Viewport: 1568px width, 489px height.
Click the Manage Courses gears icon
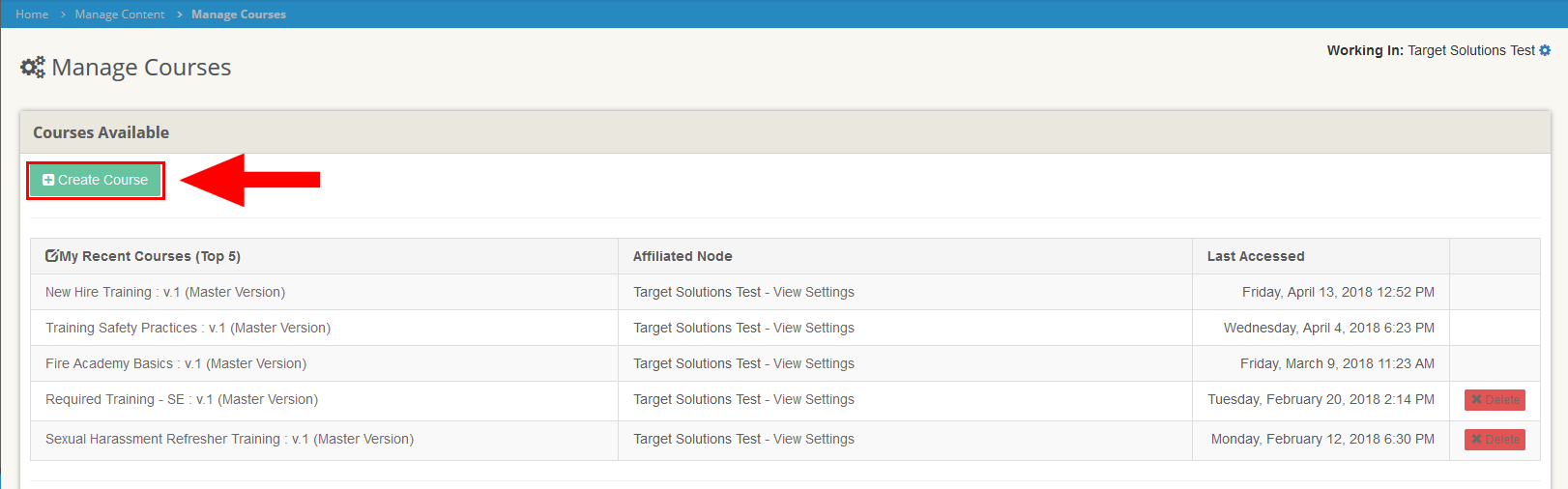click(x=33, y=67)
